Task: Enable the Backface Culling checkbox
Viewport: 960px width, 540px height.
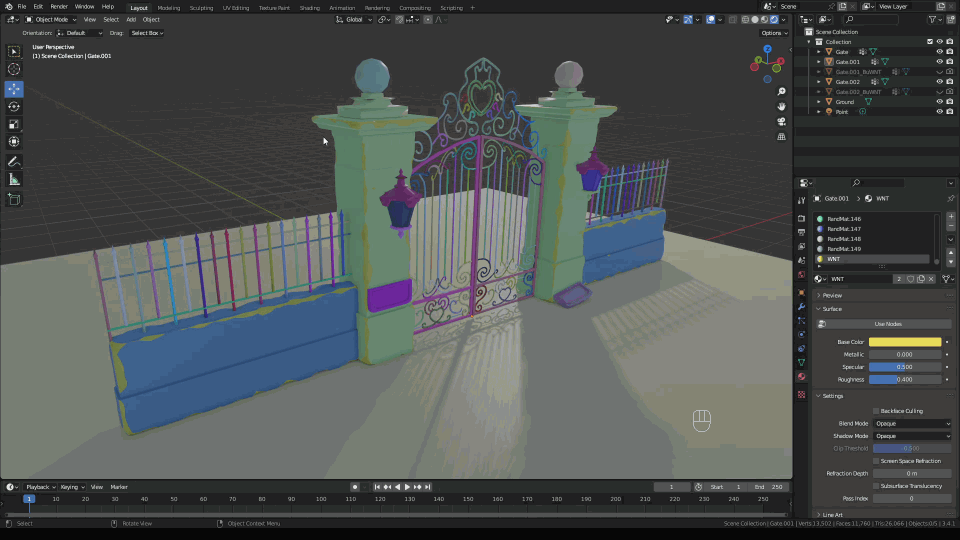Action: pos(876,411)
